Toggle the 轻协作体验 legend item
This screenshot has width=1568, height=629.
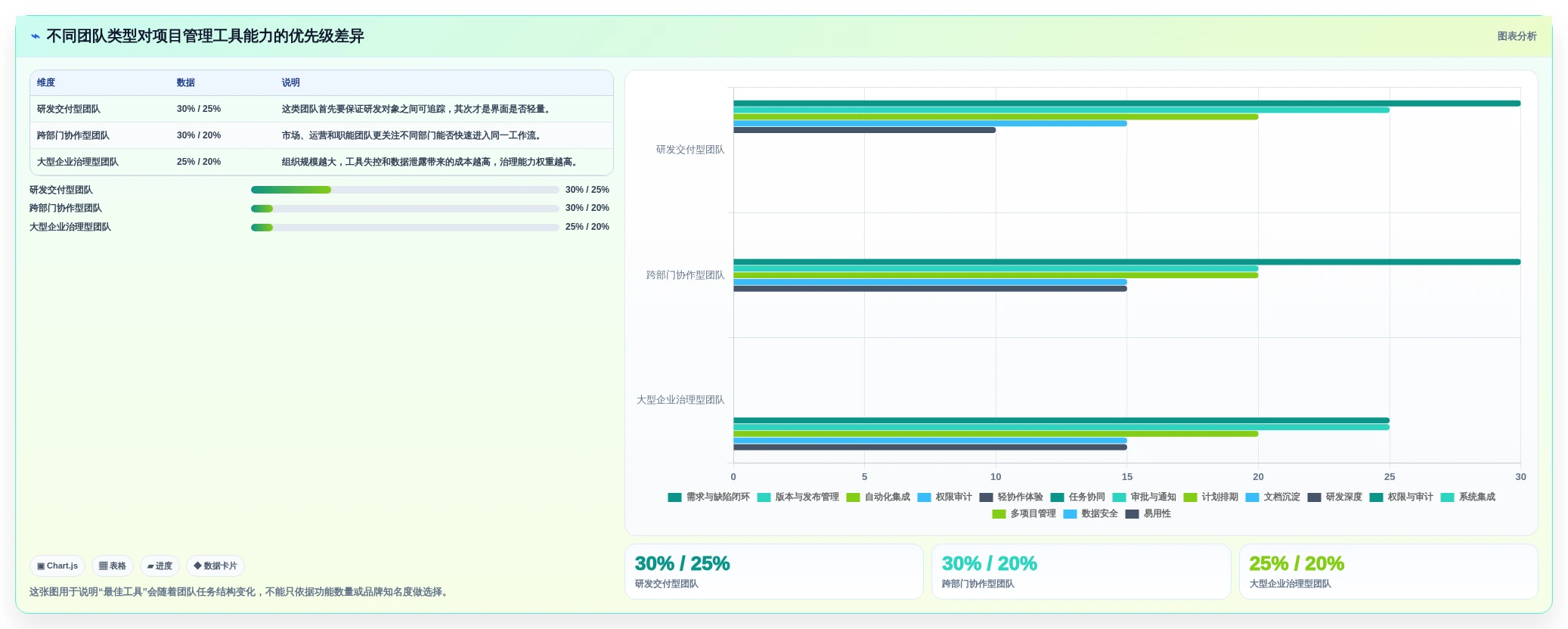(x=1011, y=497)
